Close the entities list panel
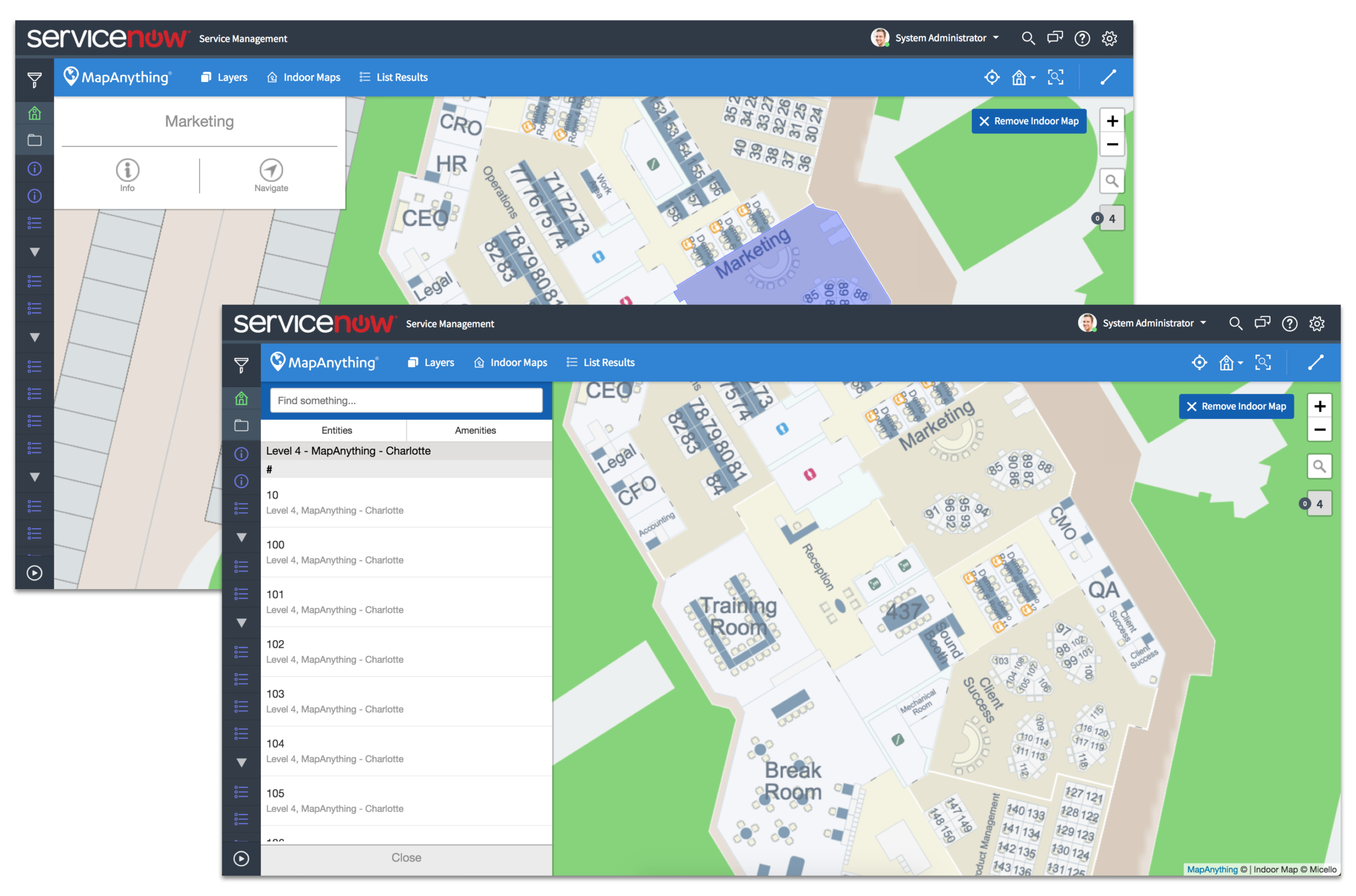This screenshot has width=1356, height=896. (406, 857)
